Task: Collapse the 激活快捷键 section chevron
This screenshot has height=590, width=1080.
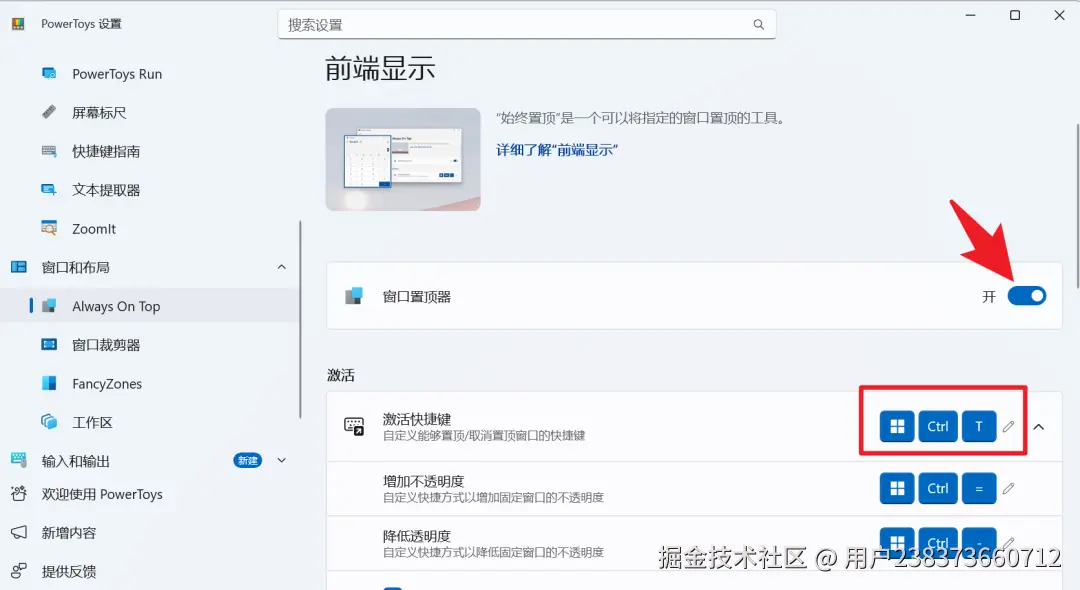Action: click(x=1038, y=426)
